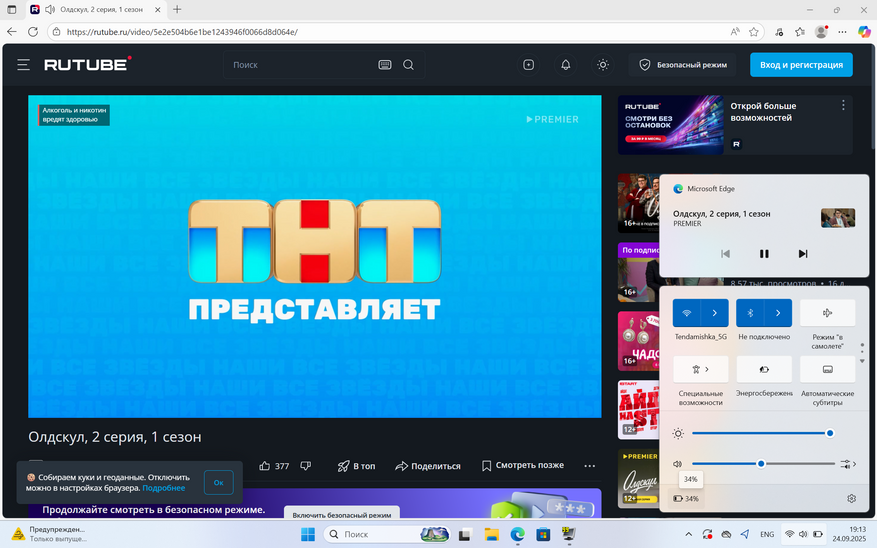Open the on-screen keyboard in search field

pyautogui.click(x=385, y=65)
